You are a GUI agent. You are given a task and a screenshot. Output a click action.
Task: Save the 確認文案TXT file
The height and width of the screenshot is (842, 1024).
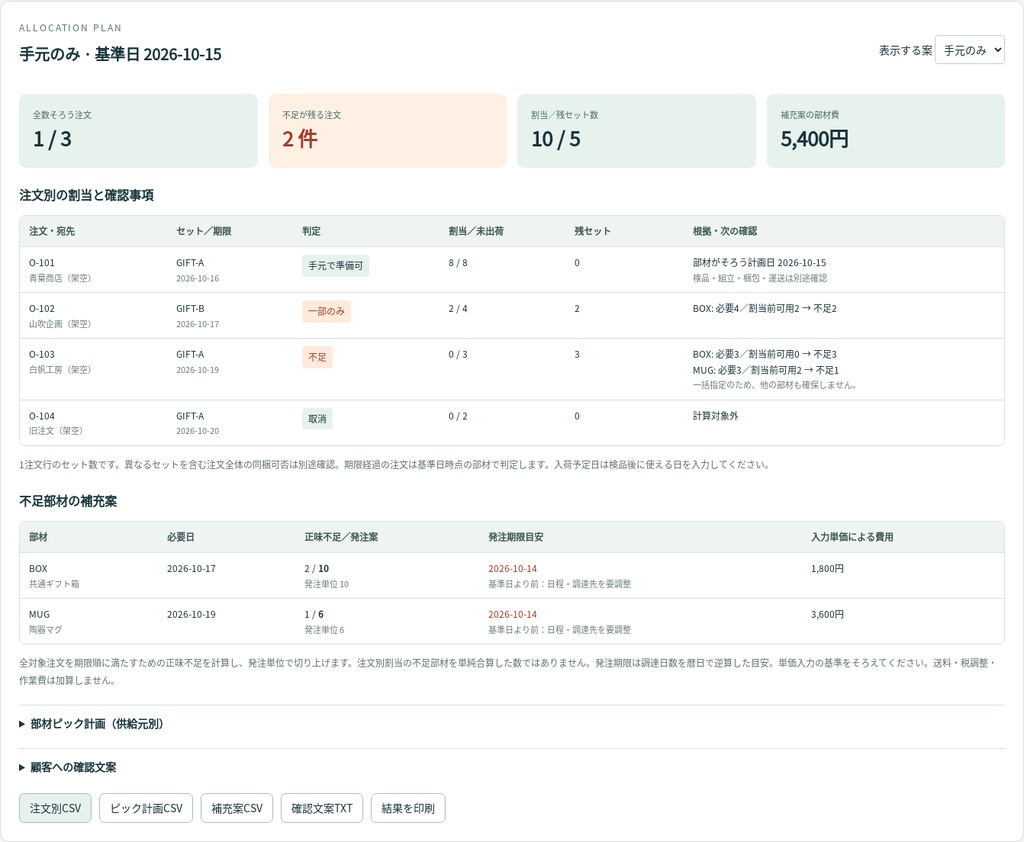[321, 808]
